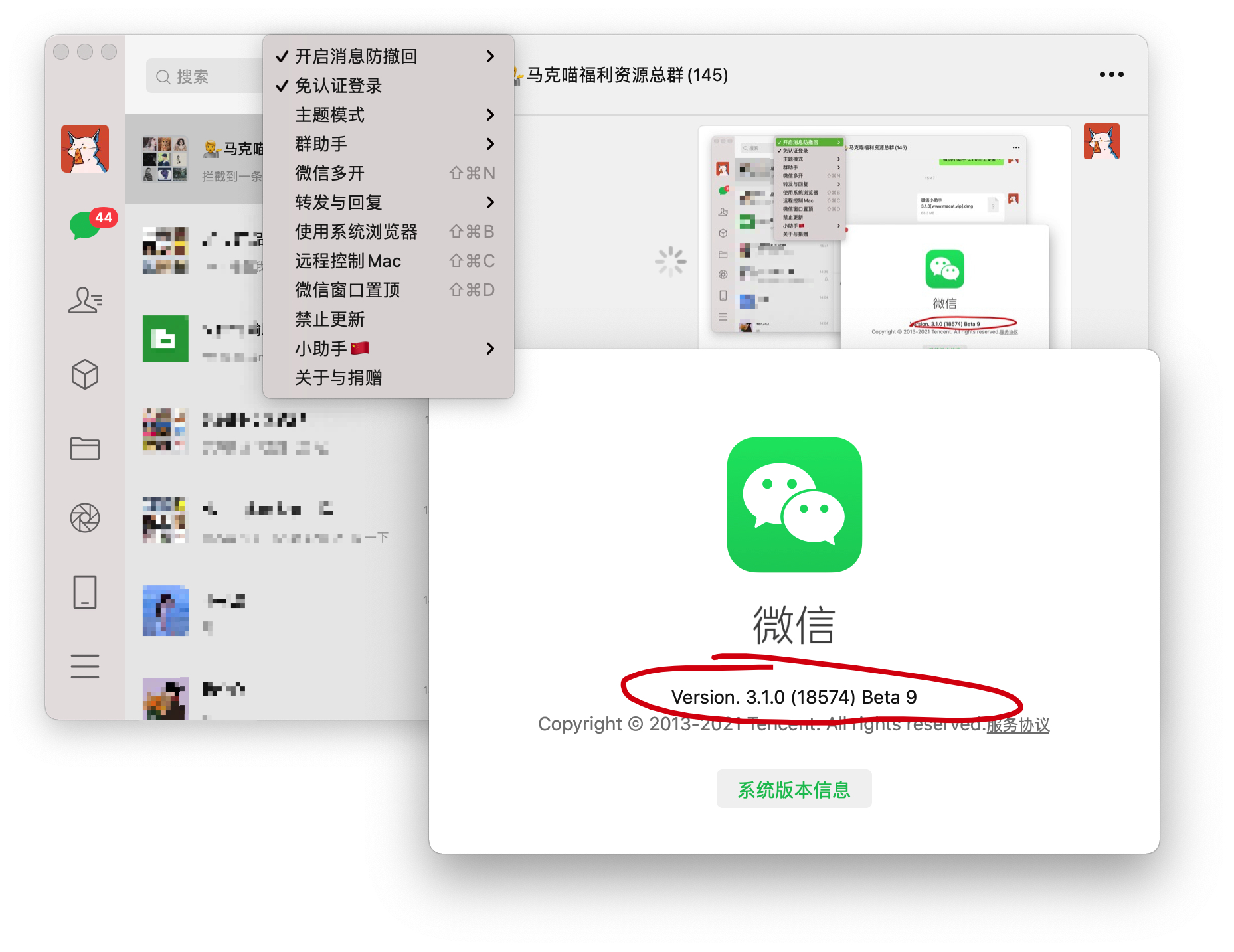Open the 服务协议 link
Image resolution: width=1234 pixels, height=952 pixels.
[x=1017, y=724]
